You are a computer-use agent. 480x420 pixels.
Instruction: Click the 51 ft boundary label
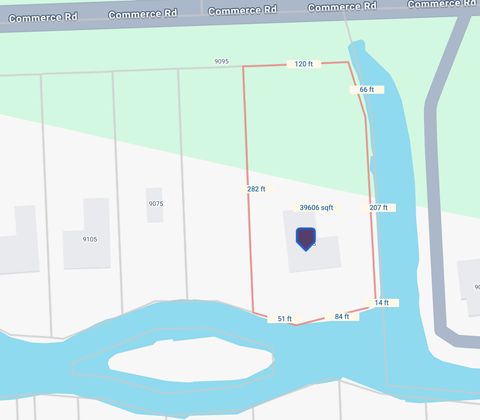[x=285, y=319]
